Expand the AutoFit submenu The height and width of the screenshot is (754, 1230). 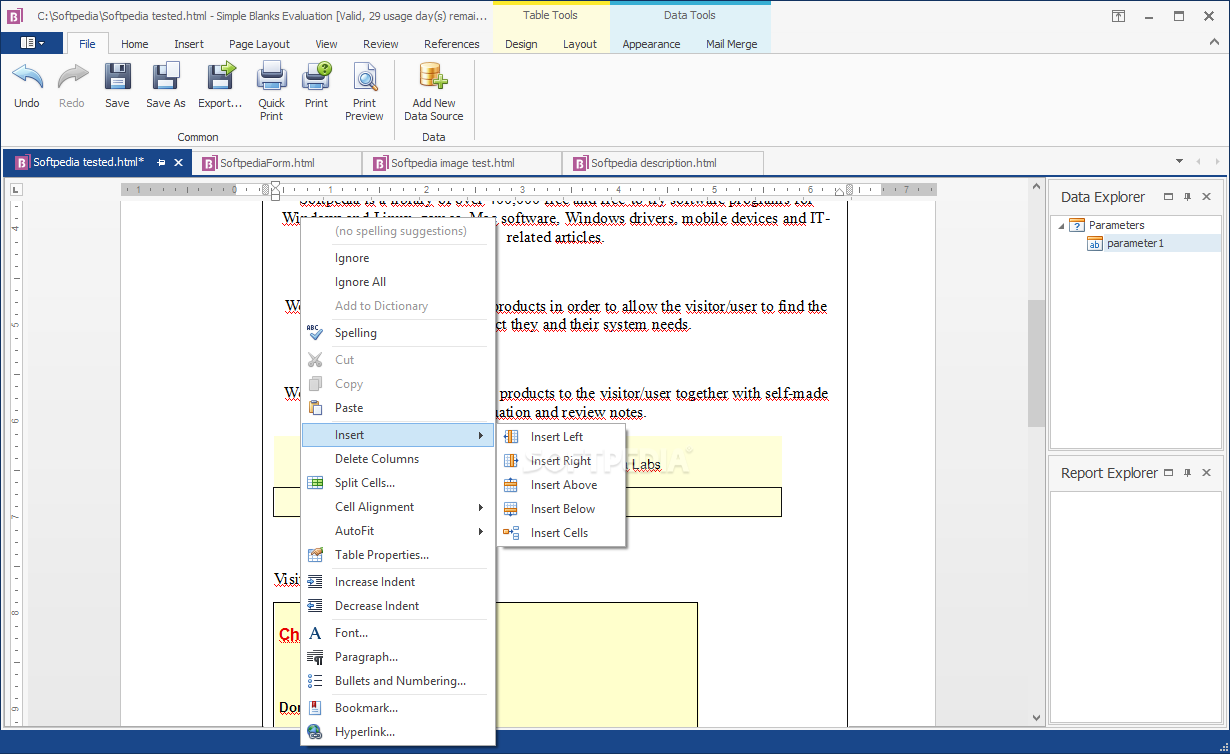point(398,531)
